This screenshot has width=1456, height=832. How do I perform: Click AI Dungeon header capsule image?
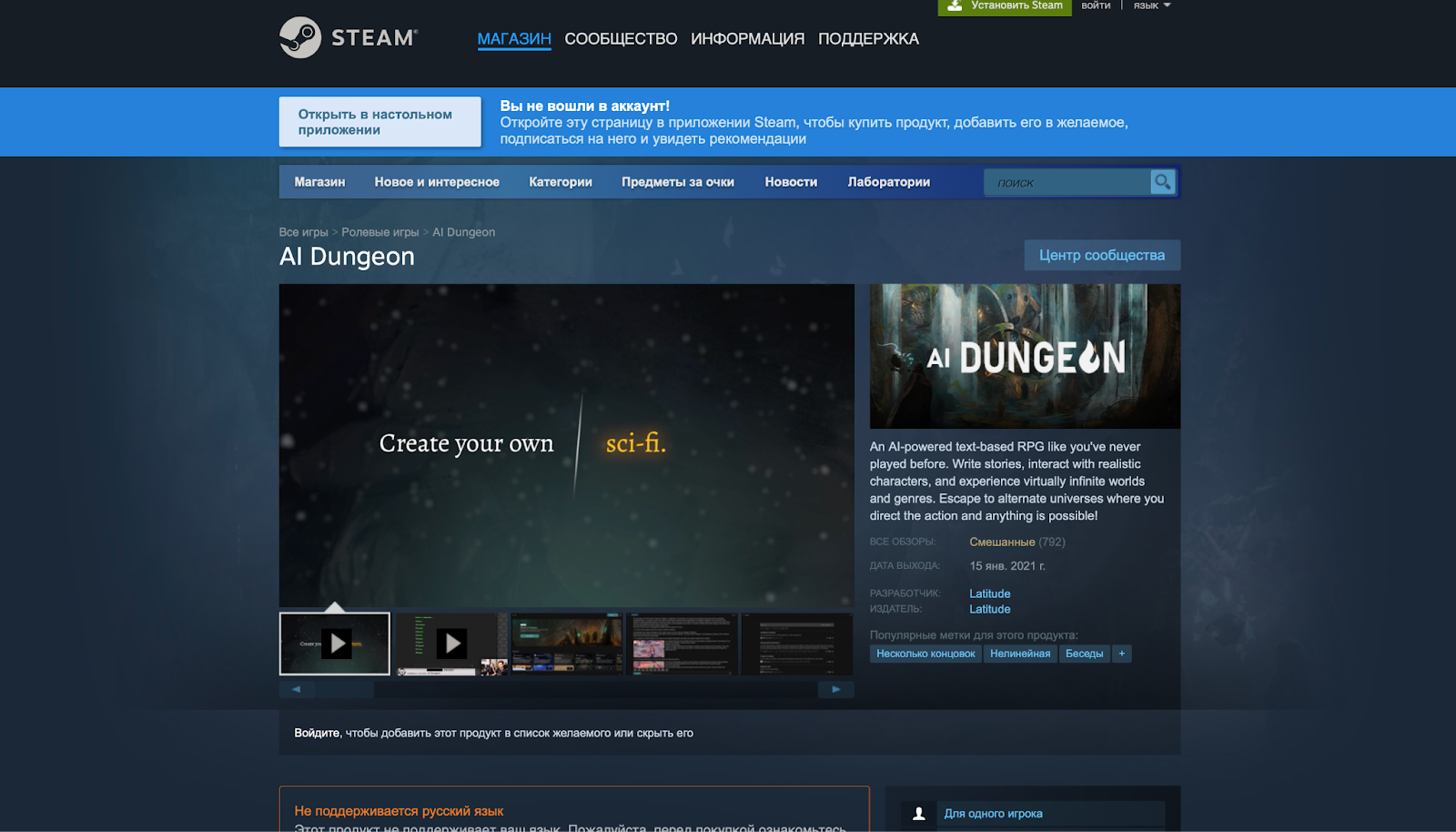(x=1025, y=356)
